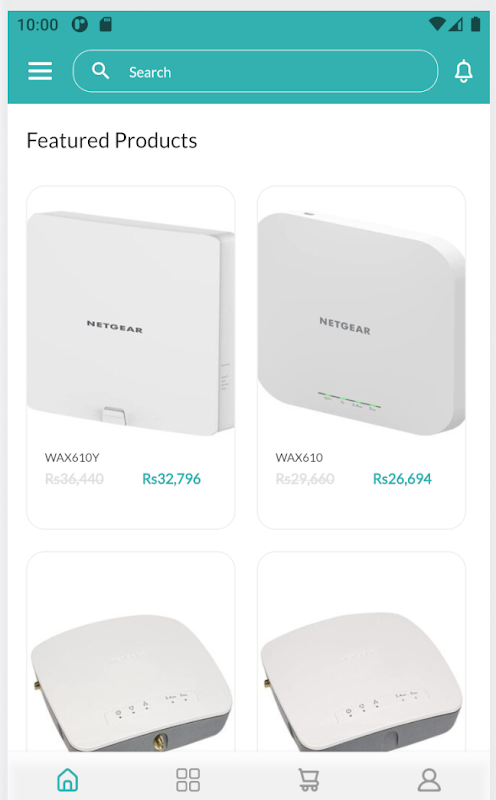Open the access point with no connector on its front edge
The image size is (496, 800).
(361, 679)
